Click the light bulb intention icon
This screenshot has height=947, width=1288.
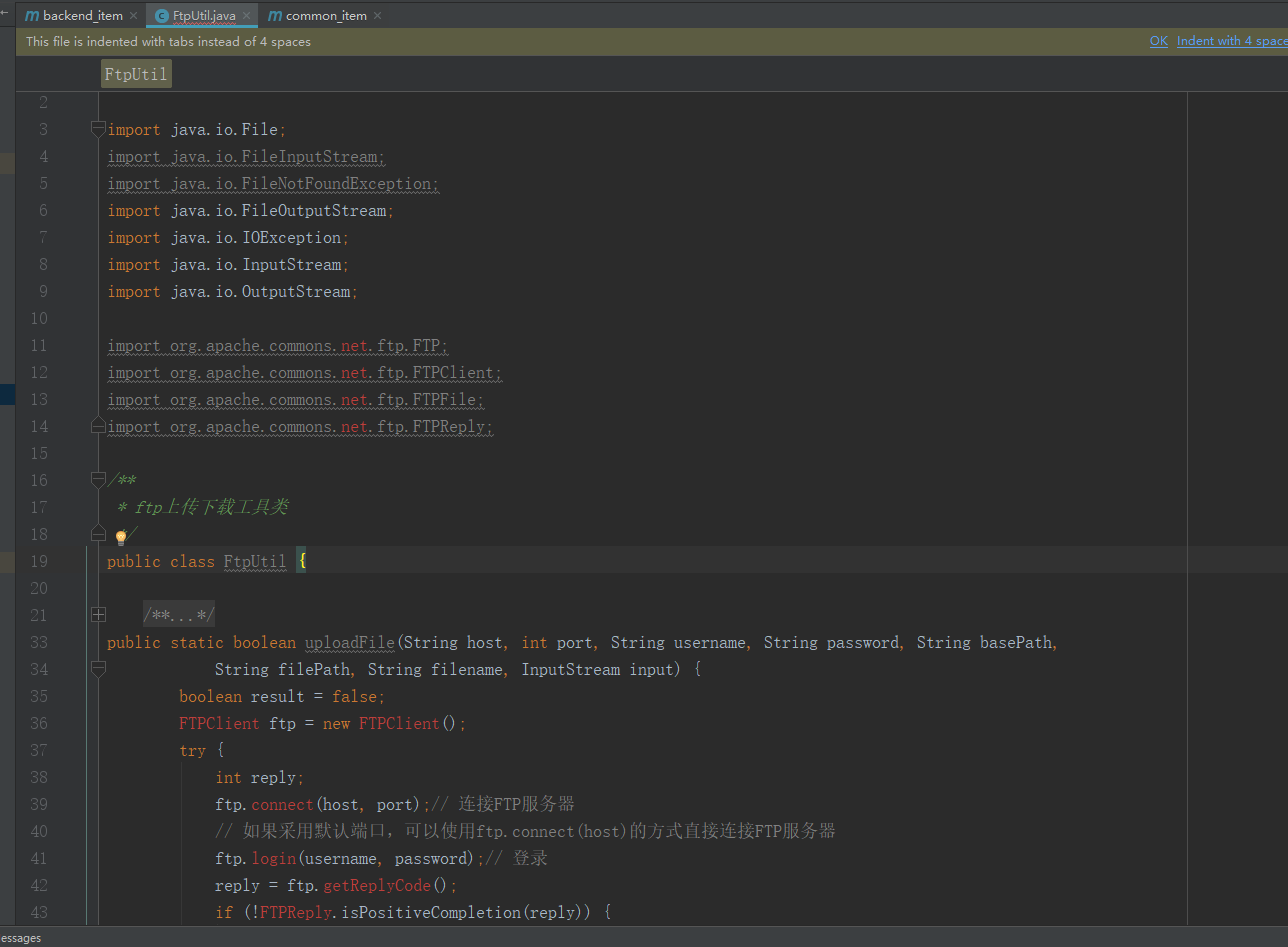pos(121,538)
